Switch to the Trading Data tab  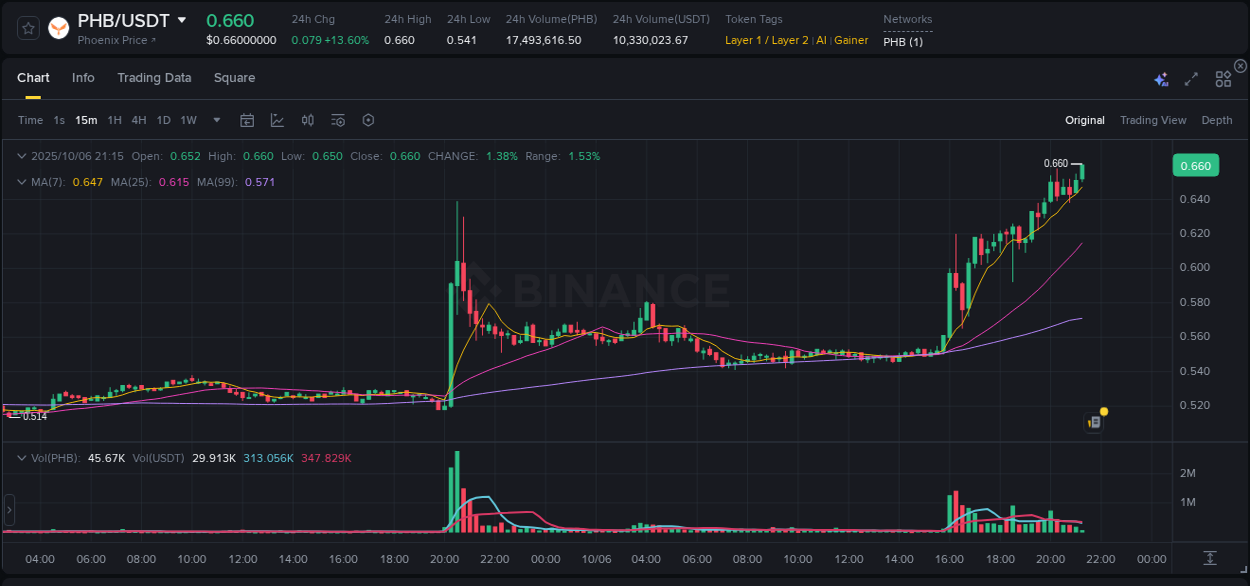pos(154,77)
